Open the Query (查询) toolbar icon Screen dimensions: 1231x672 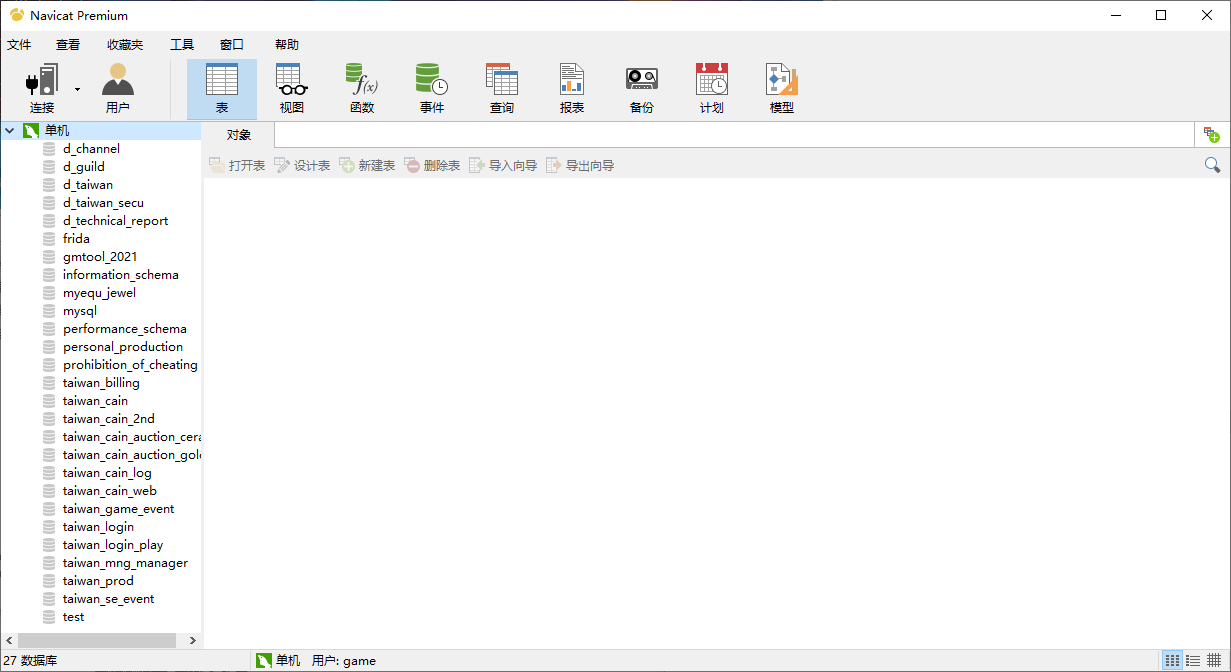click(x=501, y=88)
